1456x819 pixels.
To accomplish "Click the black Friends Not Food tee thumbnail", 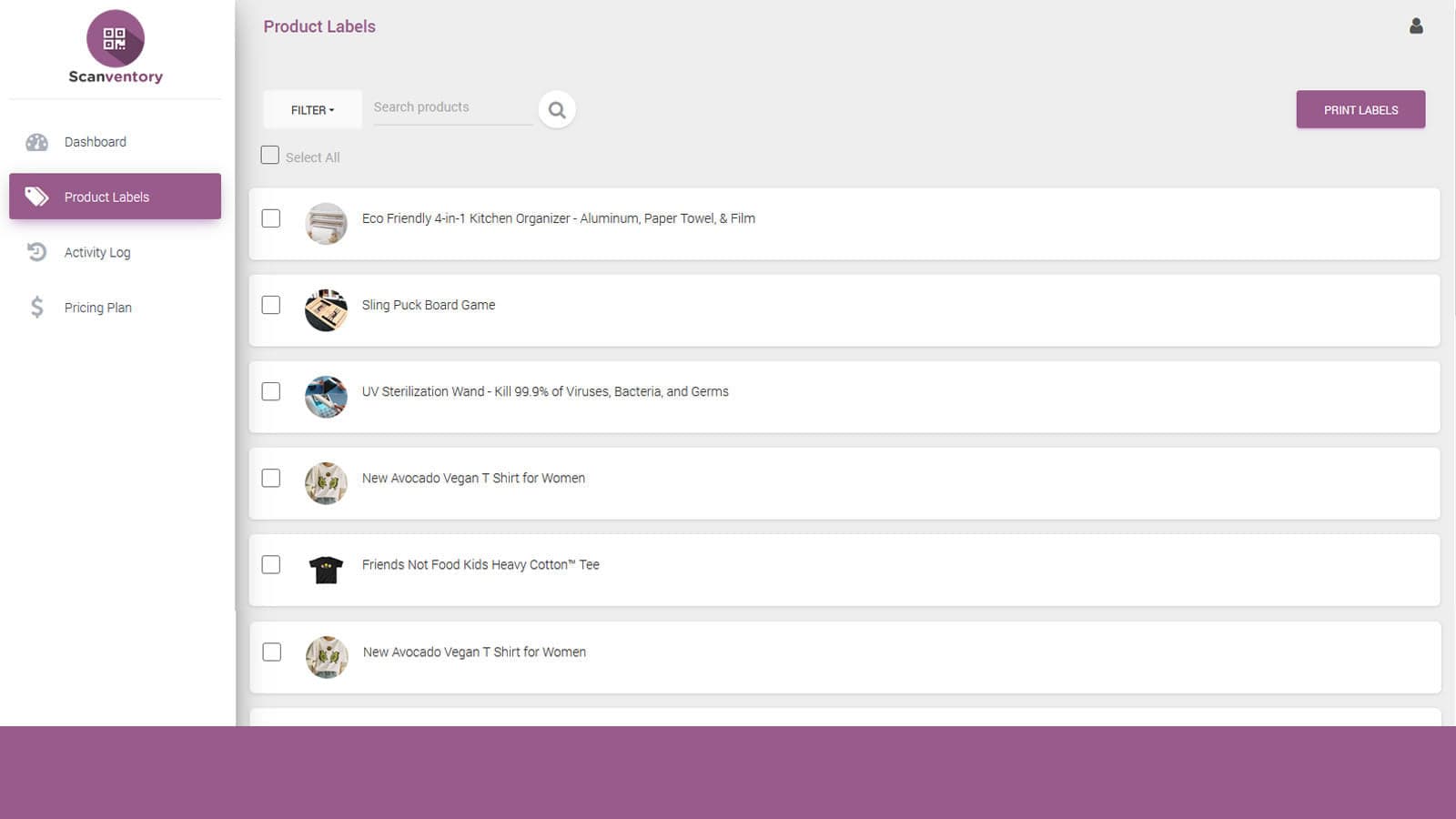I will (x=326, y=570).
